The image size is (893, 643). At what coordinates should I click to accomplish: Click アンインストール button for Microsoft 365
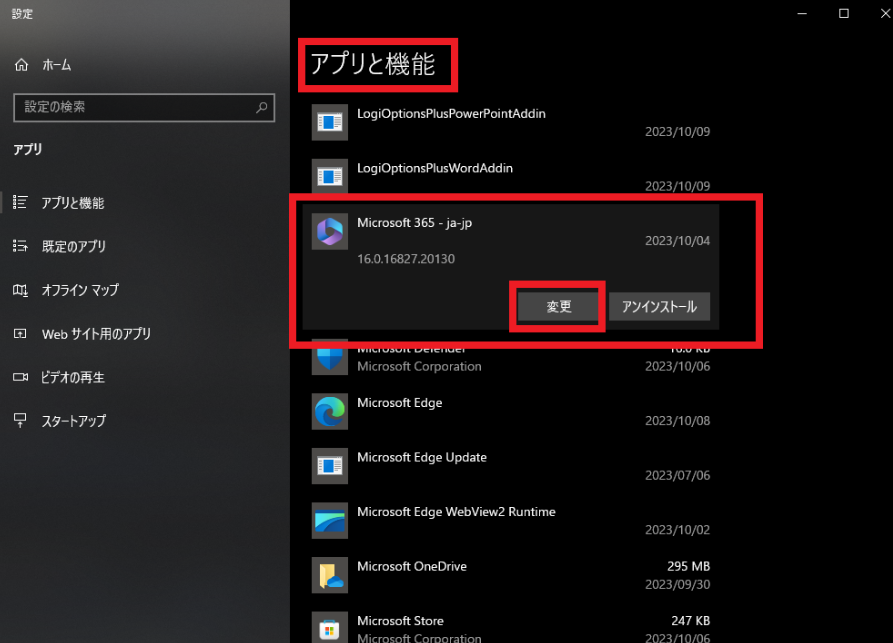659,306
